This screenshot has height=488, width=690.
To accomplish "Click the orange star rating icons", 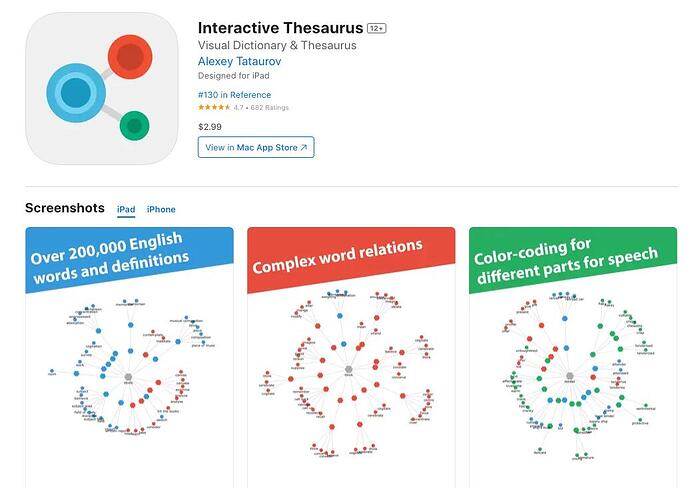I will [214, 107].
